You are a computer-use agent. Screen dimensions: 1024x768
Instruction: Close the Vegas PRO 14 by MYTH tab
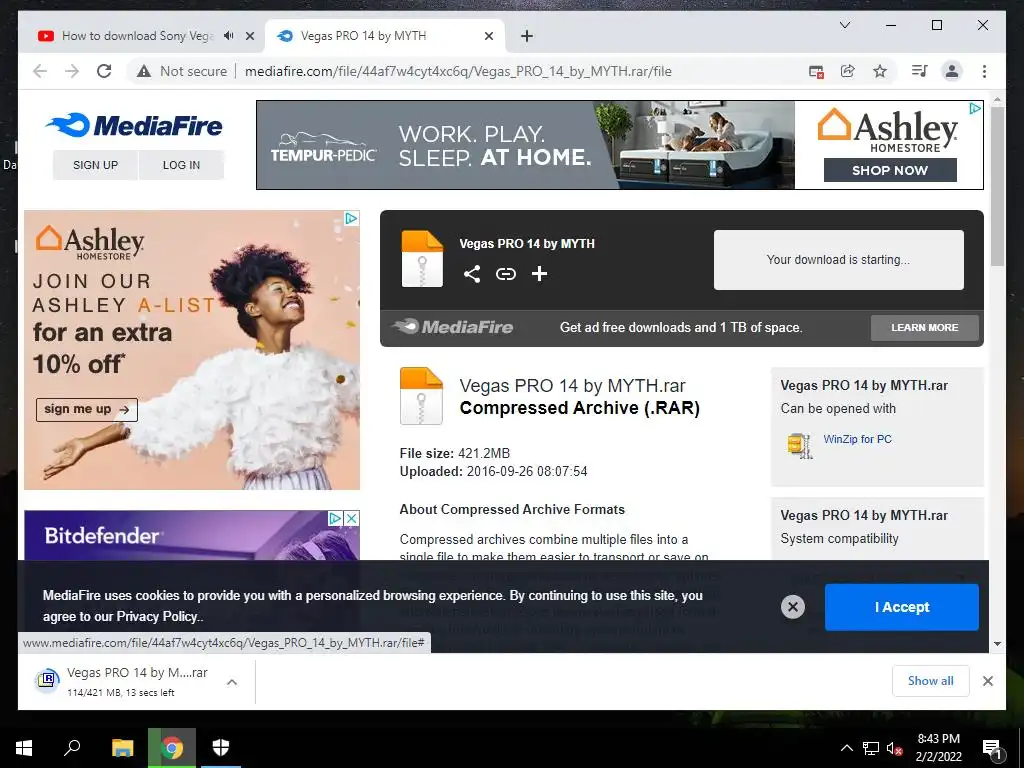coord(488,36)
